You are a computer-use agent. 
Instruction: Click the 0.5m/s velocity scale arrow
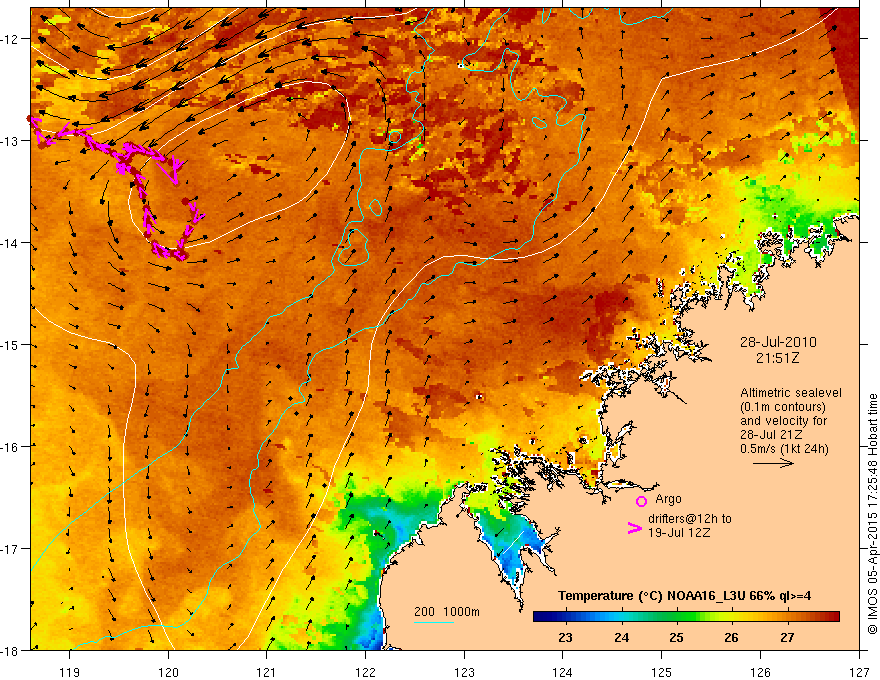pos(773,463)
